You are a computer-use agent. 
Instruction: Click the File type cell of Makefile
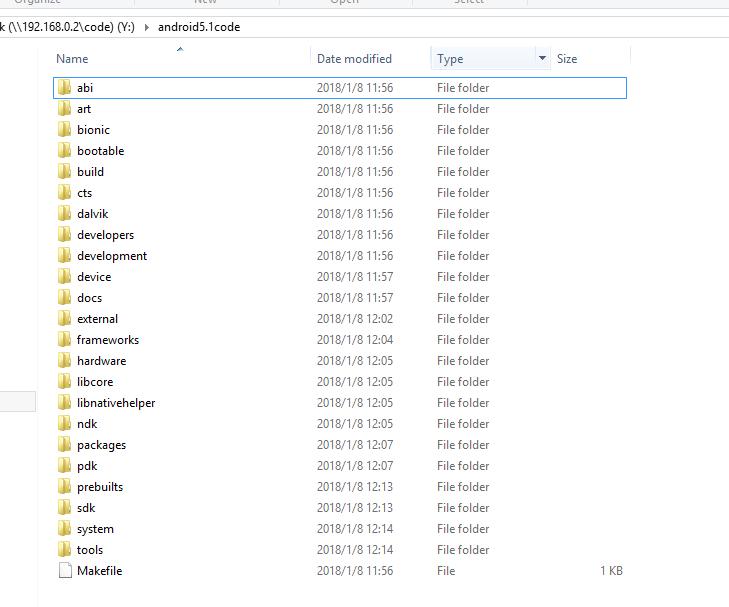pyautogui.click(x=446, y=571)
